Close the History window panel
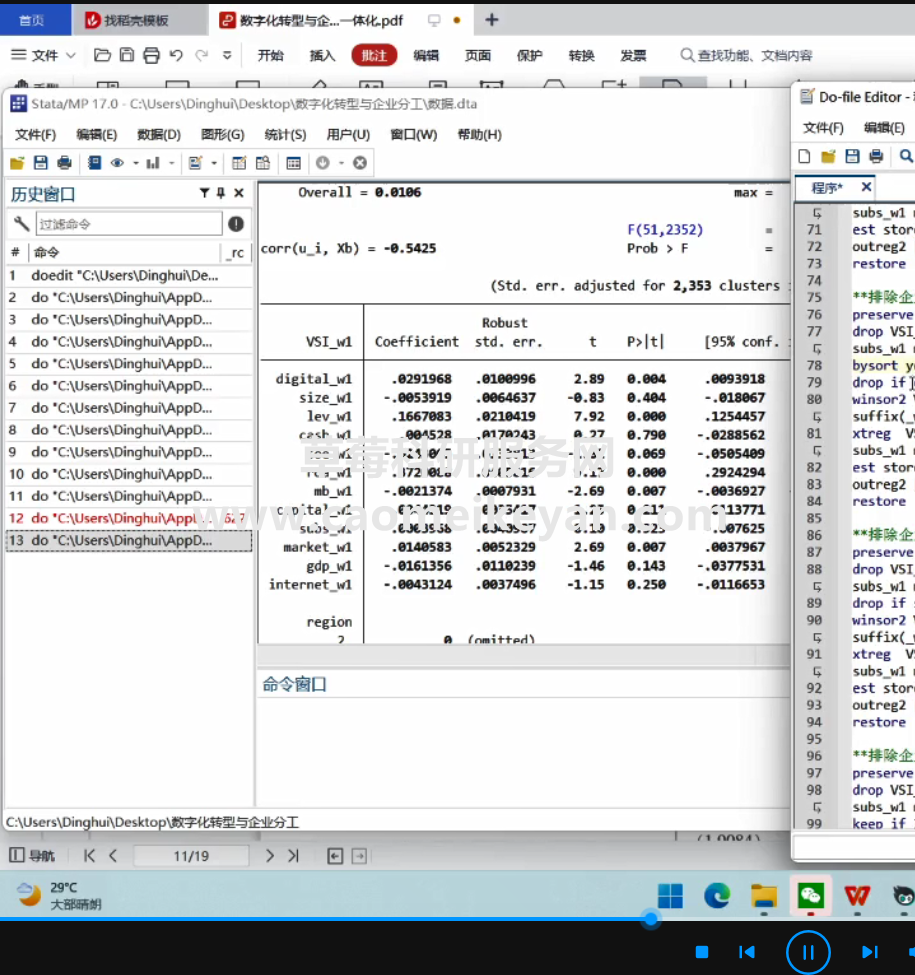The width and height of the screenshot is (915, 975). (239, 193)
